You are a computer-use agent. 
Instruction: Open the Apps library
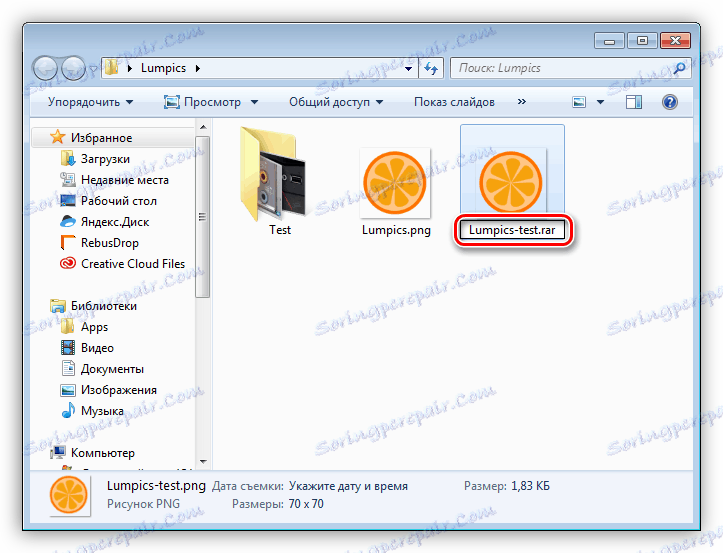pyautogui.click(x=94, y=327)
